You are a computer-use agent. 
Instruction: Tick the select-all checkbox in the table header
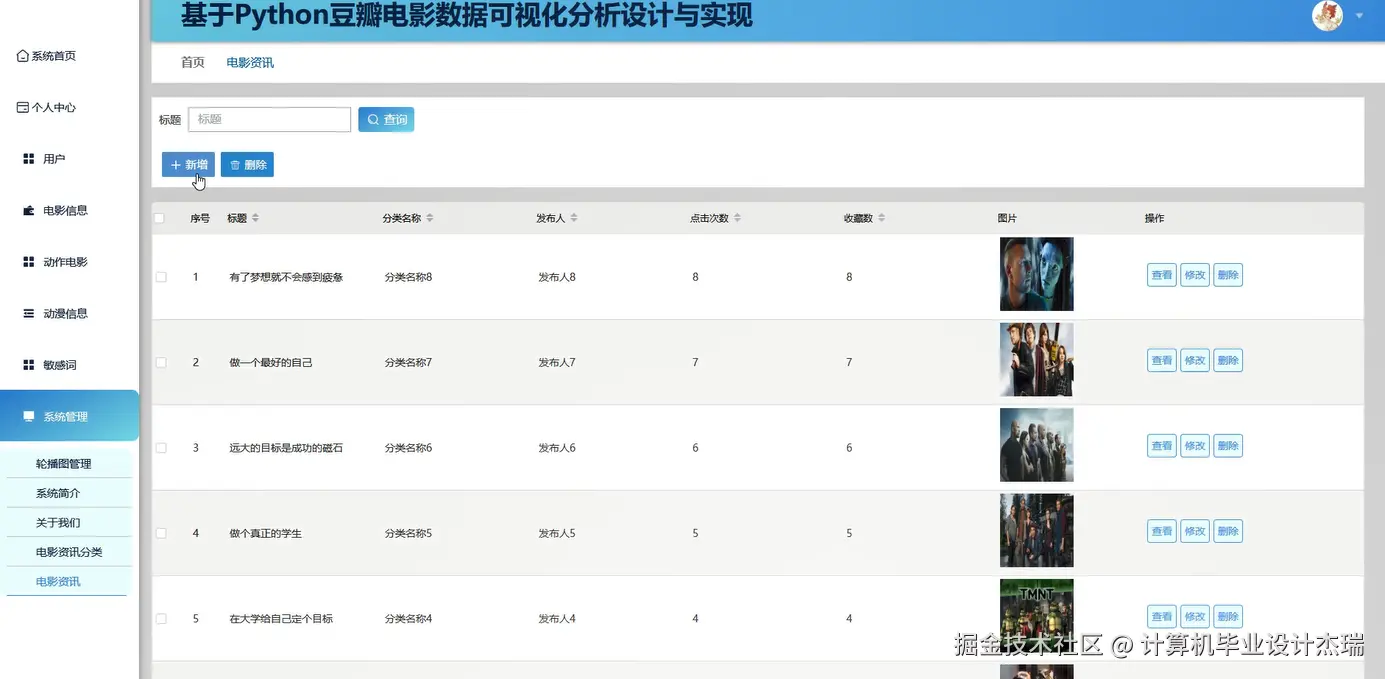coord(158,218)
